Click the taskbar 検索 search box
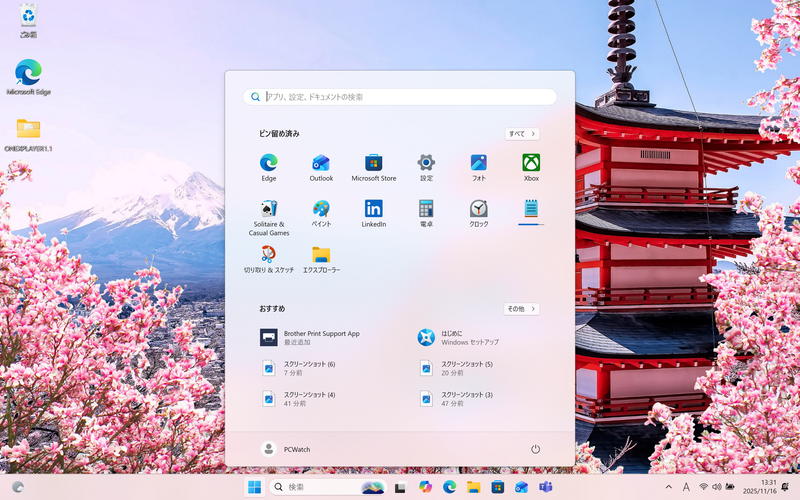Viewport: 800px width, 500px height. (328, 487)
